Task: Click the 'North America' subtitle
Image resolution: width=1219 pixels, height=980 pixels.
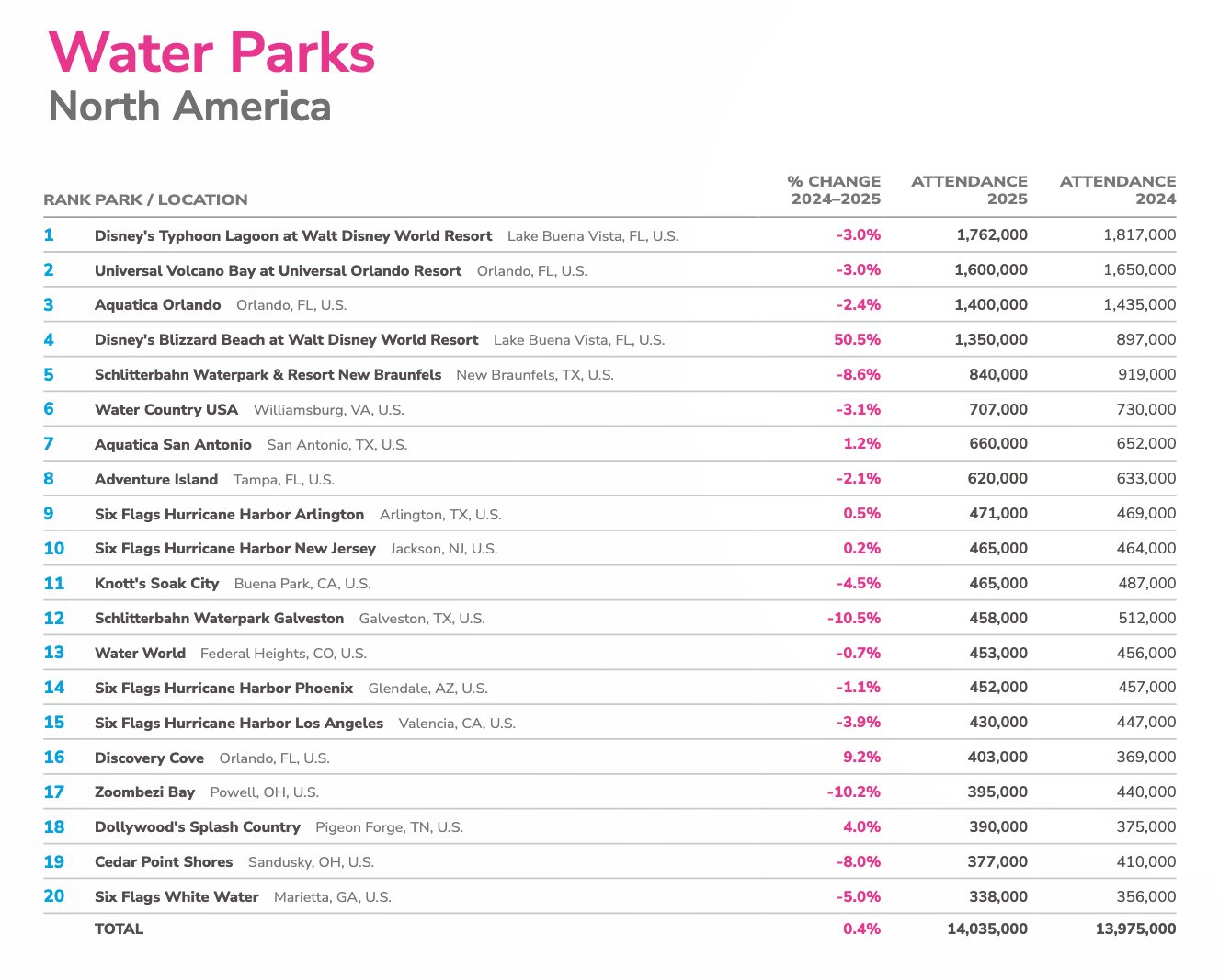Action: [x=189, y=107]
